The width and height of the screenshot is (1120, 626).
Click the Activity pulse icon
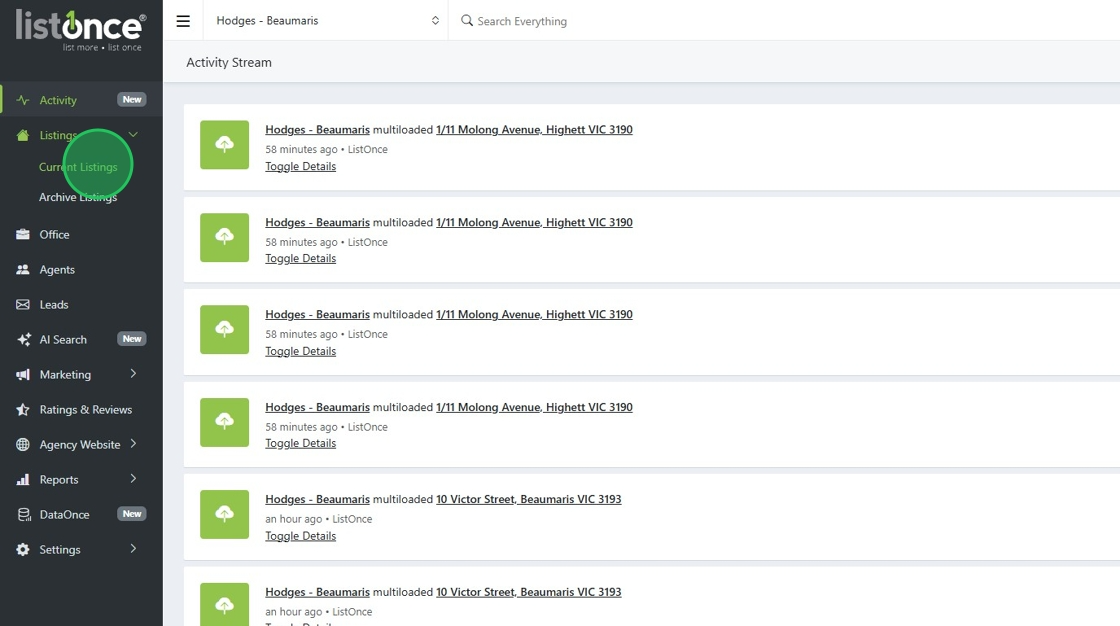click(x=23, y=100)
